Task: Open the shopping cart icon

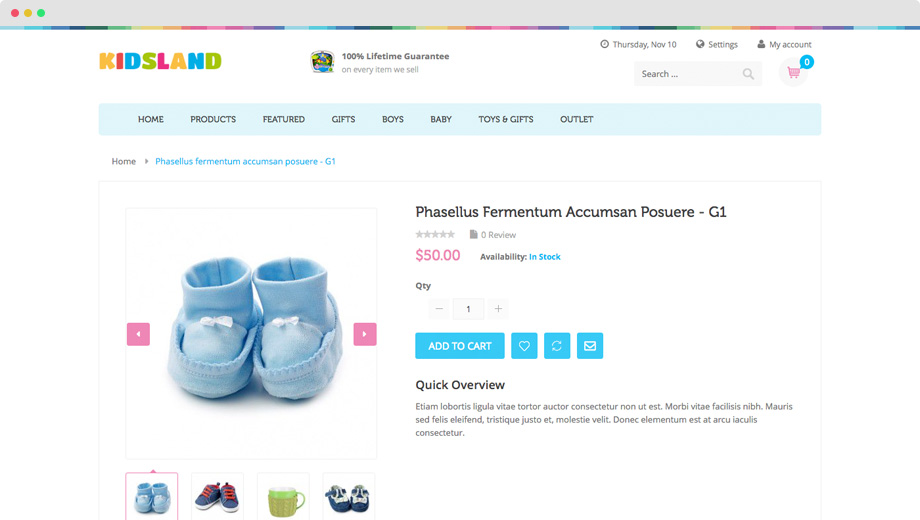Action: pyautogui.click(x=794, y=72)
